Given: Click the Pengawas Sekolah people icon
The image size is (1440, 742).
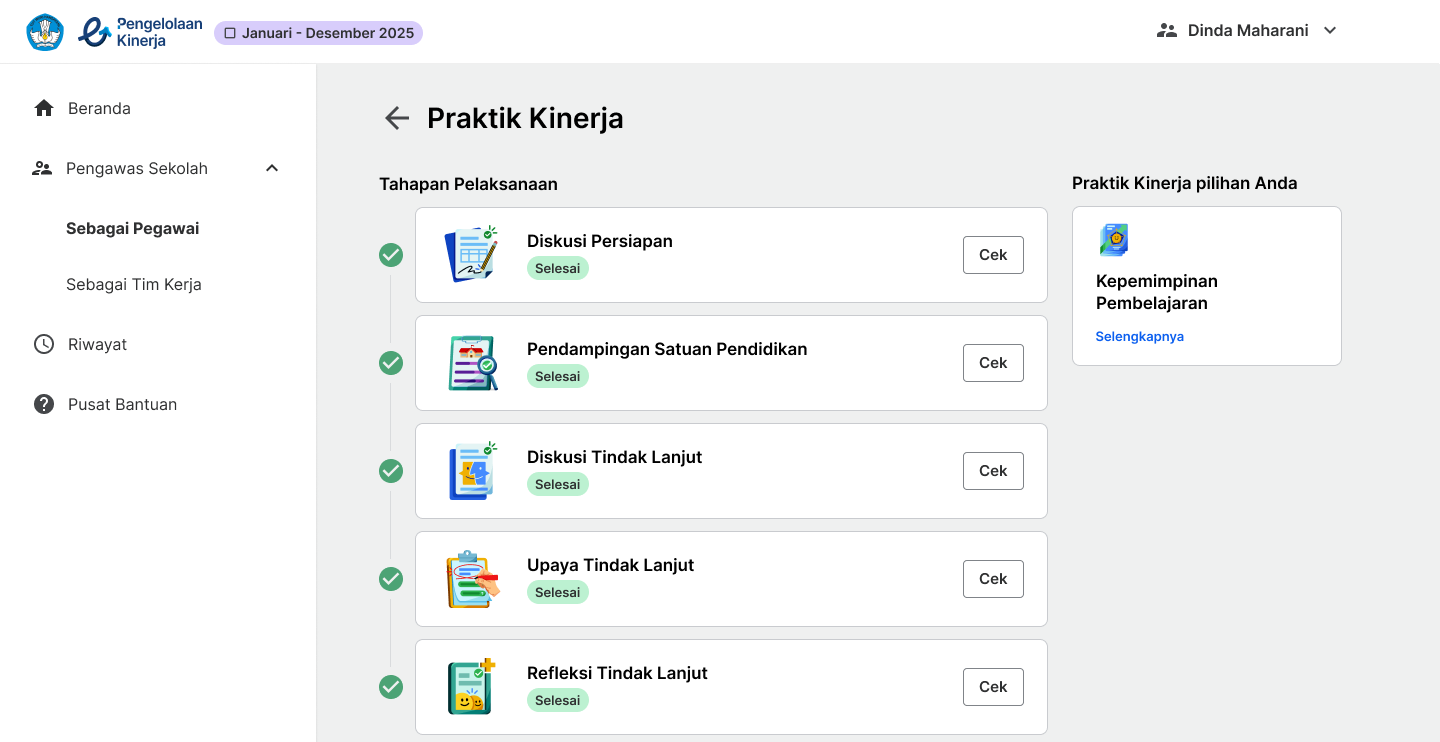Looking at the screenshot, I should tap(42, 168).
